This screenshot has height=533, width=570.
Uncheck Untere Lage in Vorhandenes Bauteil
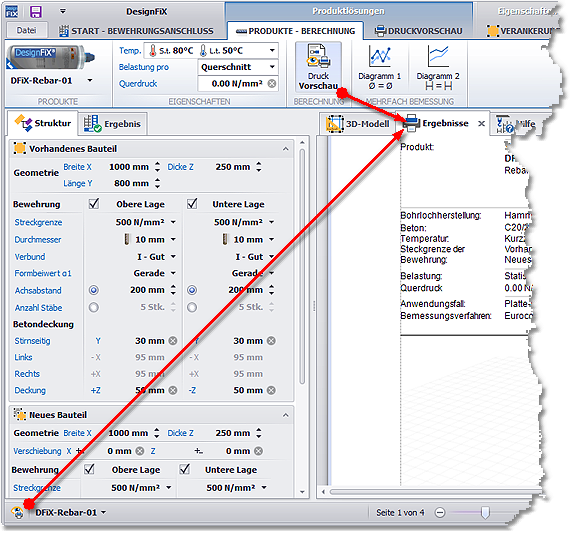coord(192,204)
